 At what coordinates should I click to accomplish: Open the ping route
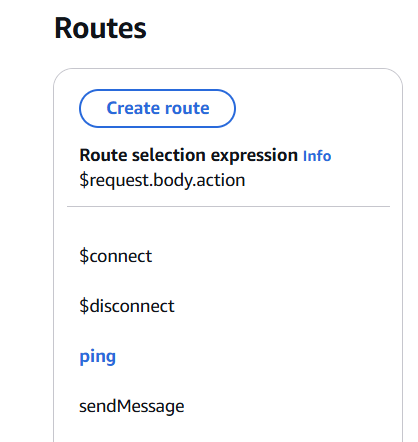pos(98,357)
